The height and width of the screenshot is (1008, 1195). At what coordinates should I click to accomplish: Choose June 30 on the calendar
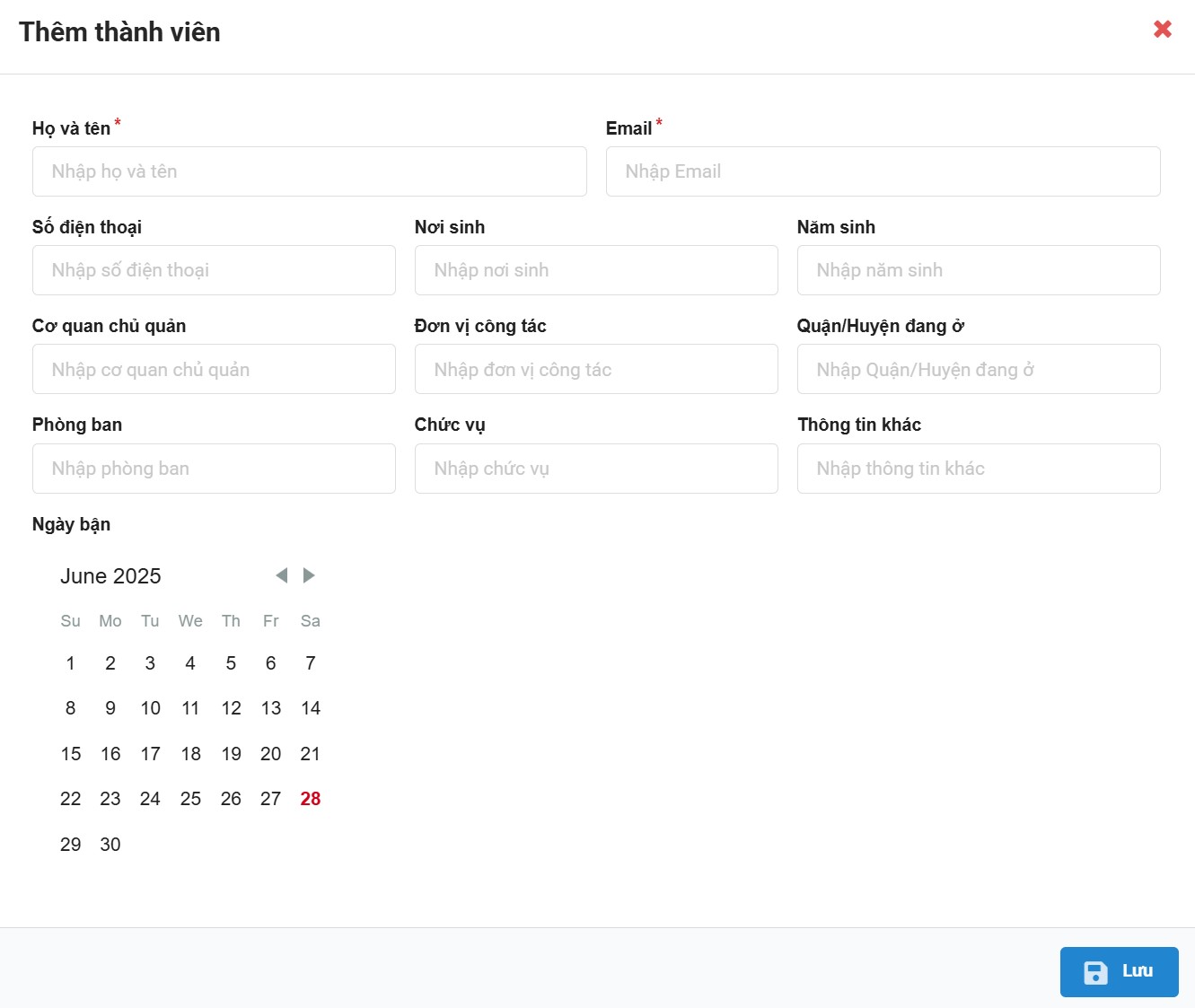coord(110,845)
